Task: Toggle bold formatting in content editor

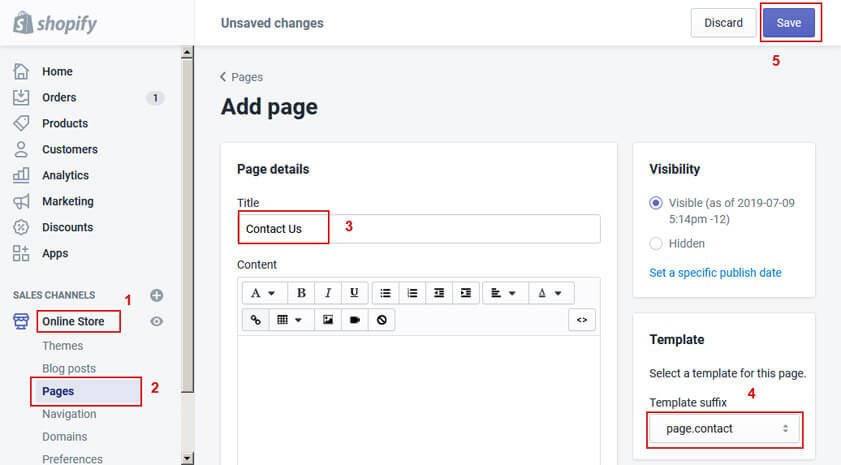Action: tap(302, 293)
